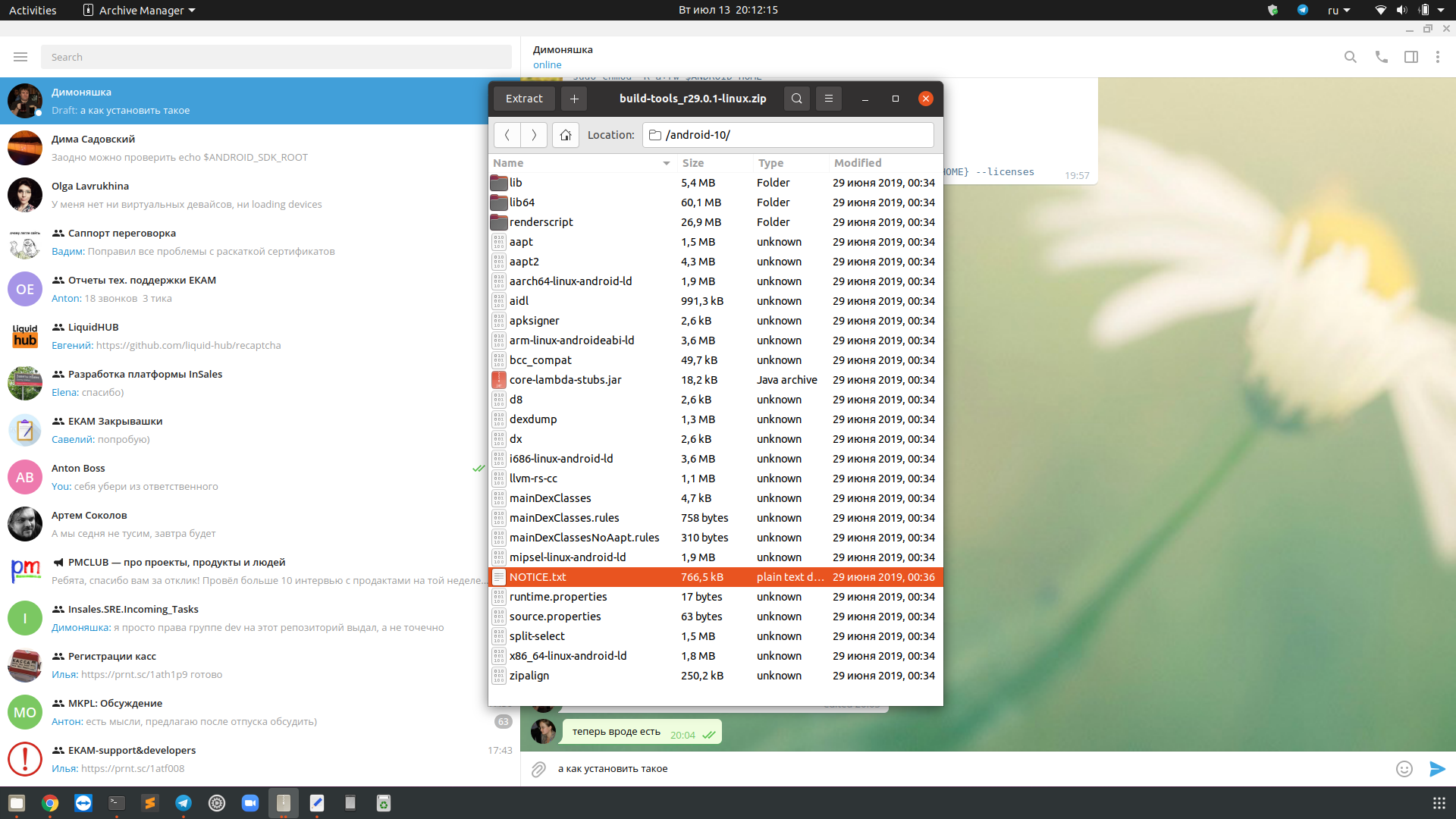Go to home location icon
The width and height of the screenshot is (1456, 819).
pos(565,135)
